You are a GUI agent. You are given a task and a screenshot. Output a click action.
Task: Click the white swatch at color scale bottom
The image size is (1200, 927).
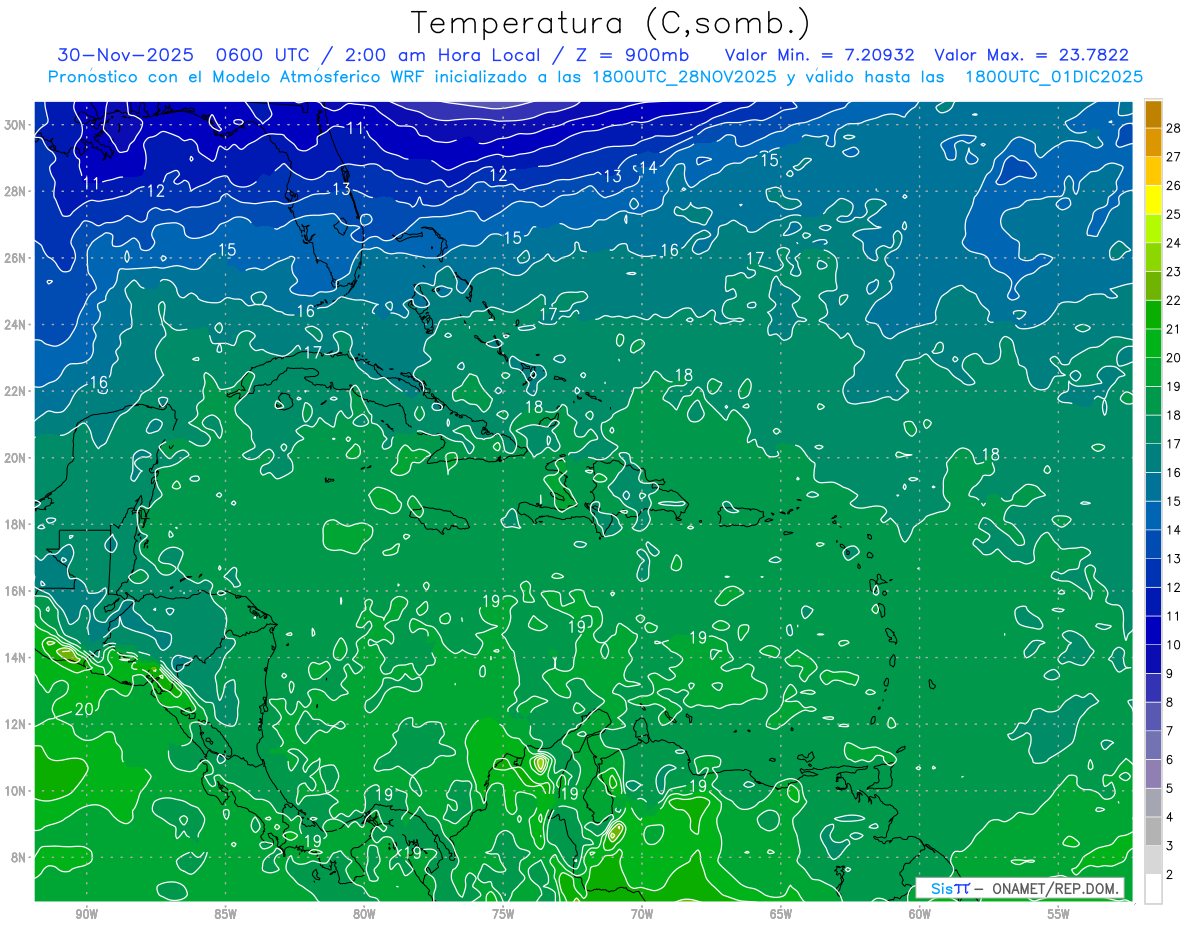click(1153, 888)
